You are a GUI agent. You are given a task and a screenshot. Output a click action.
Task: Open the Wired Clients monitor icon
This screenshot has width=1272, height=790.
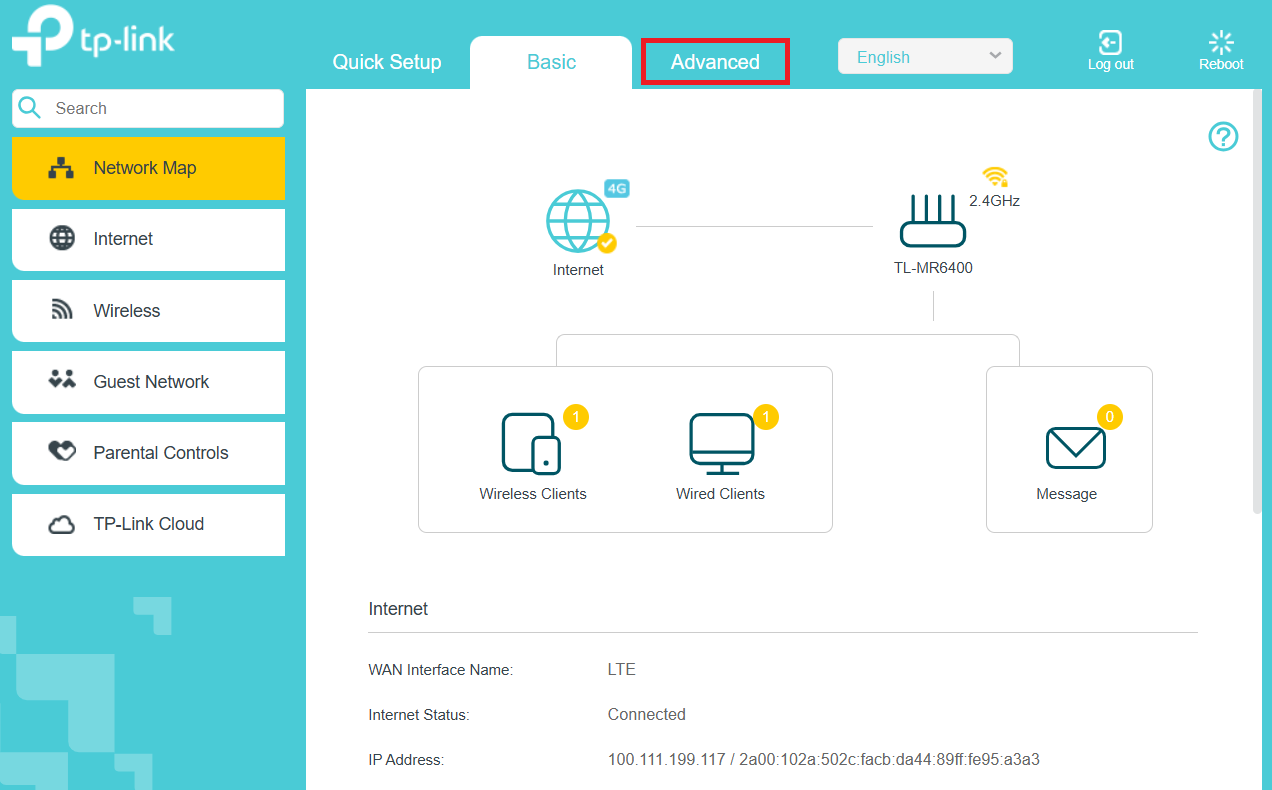coord(721,443)
